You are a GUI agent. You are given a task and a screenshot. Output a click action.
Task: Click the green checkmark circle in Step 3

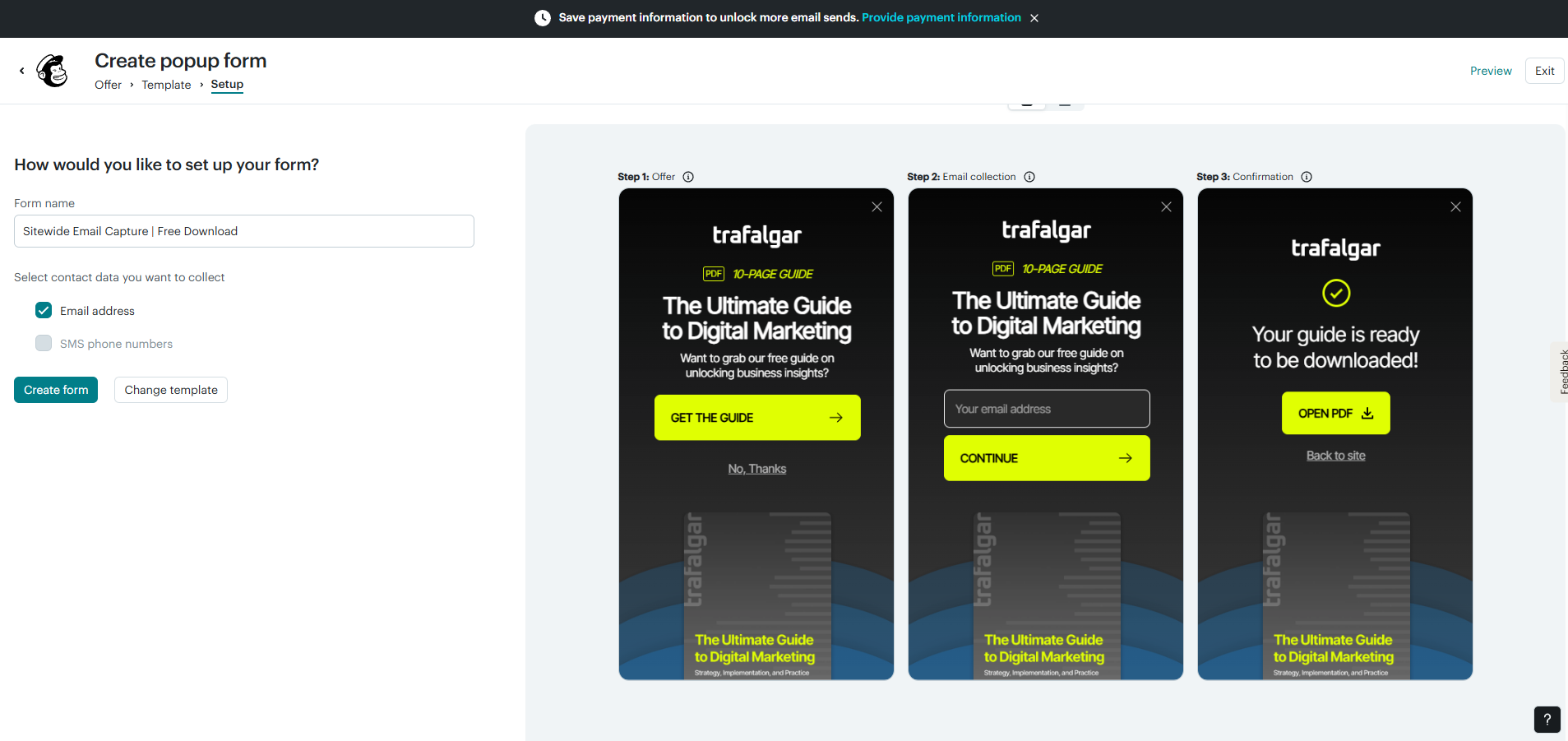(x=1336, y=293)
